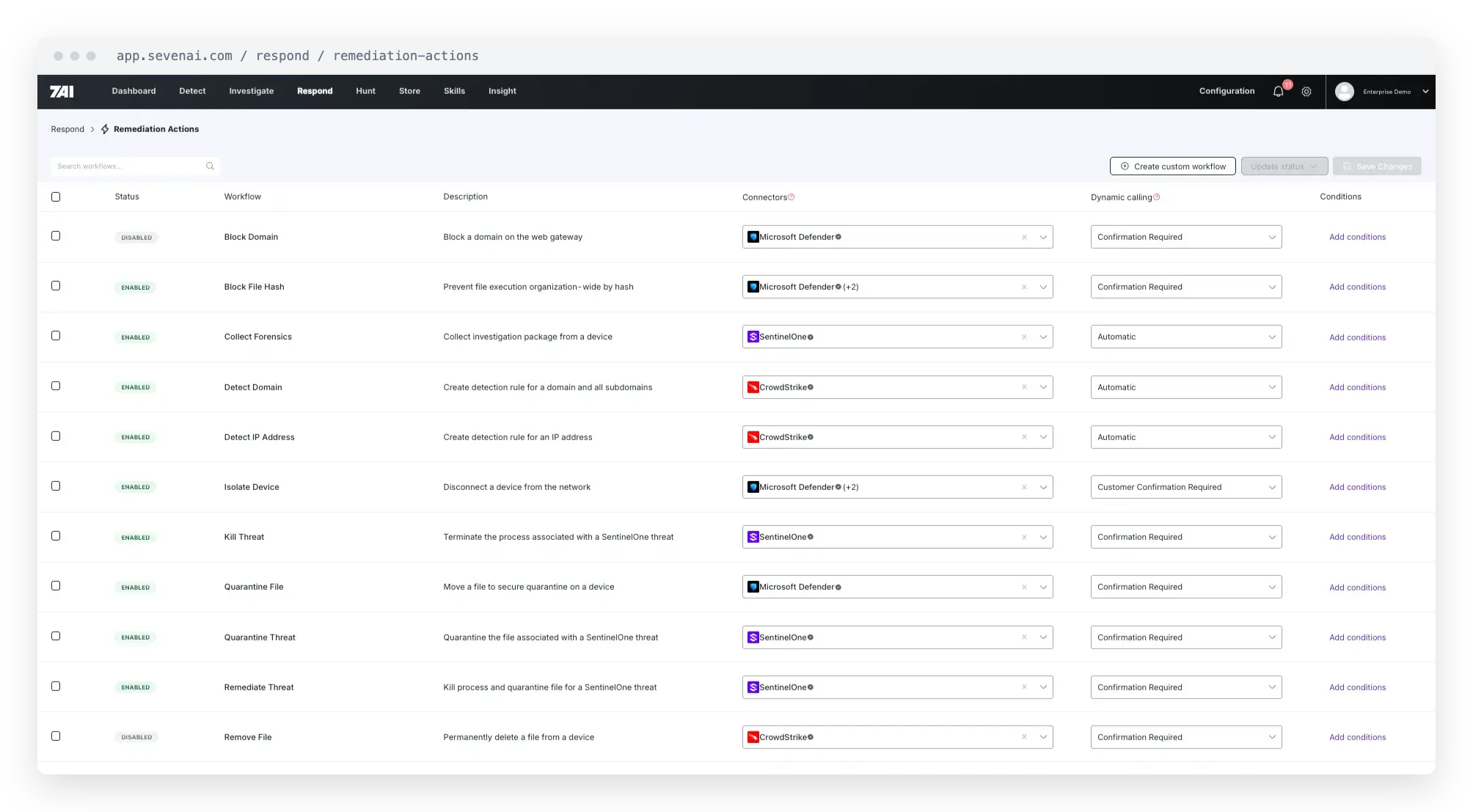Clear connector for Kill Threat row
1473x812 pixels.
pyautogui.click(x=1024, y=537)
